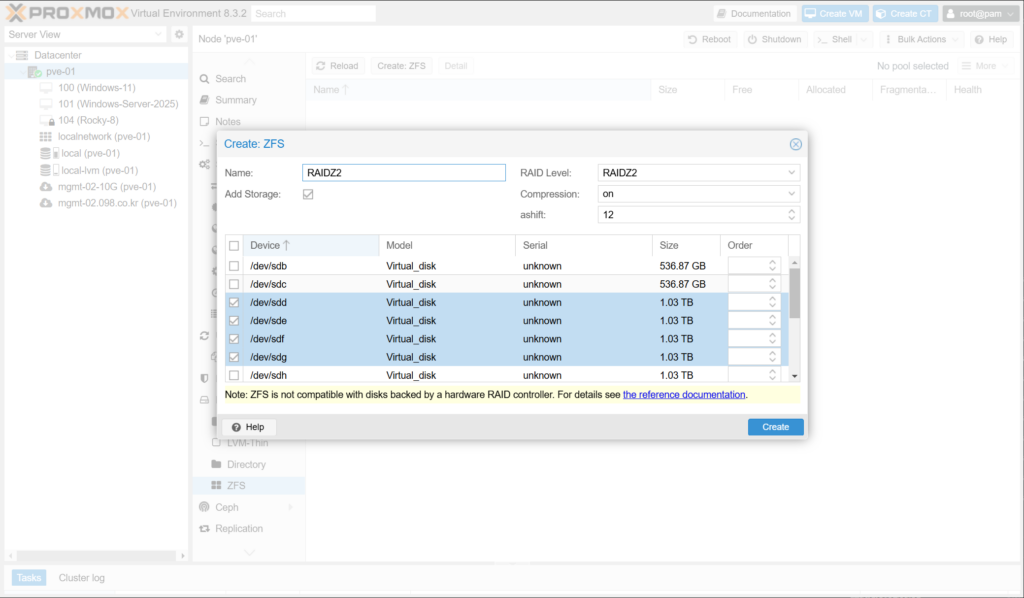Click the Help button in the dialog
The height and width of the screenshot is (598, 1024).
point(248,427)
